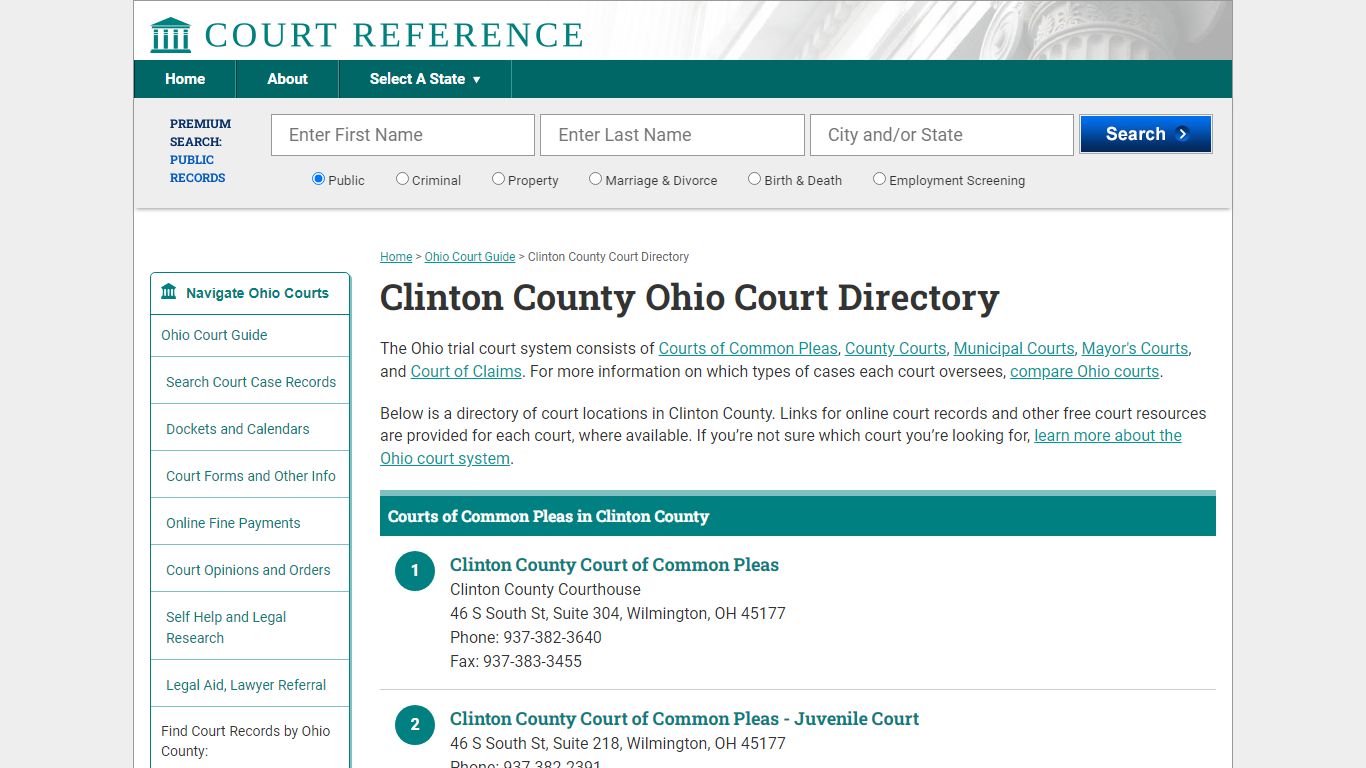Open Court Forms and Other Info sidebar item

[251, 476]
